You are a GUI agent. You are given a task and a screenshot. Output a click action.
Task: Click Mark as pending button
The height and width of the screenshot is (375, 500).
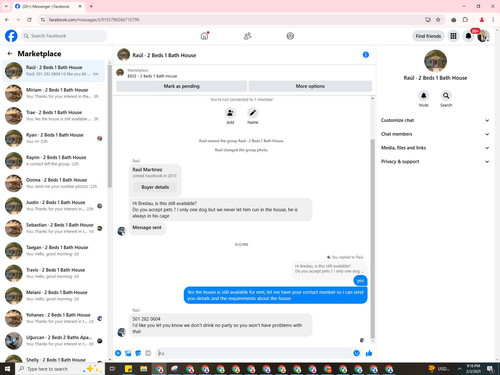tap(181, 86)
